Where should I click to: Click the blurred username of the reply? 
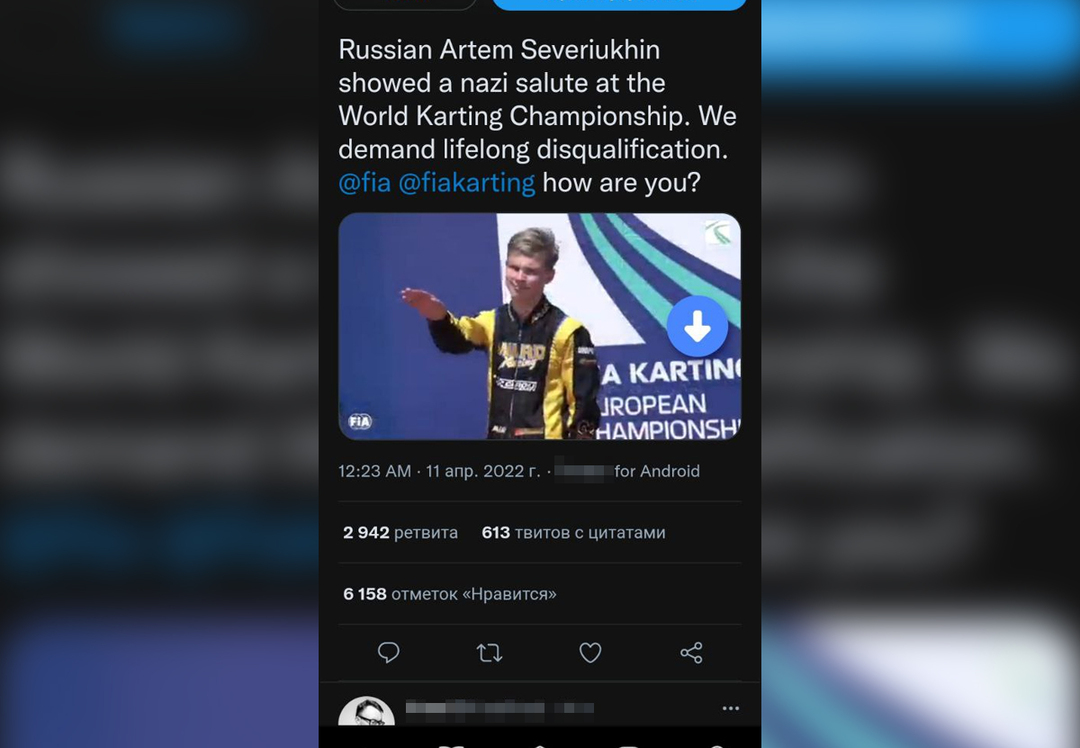499,707
